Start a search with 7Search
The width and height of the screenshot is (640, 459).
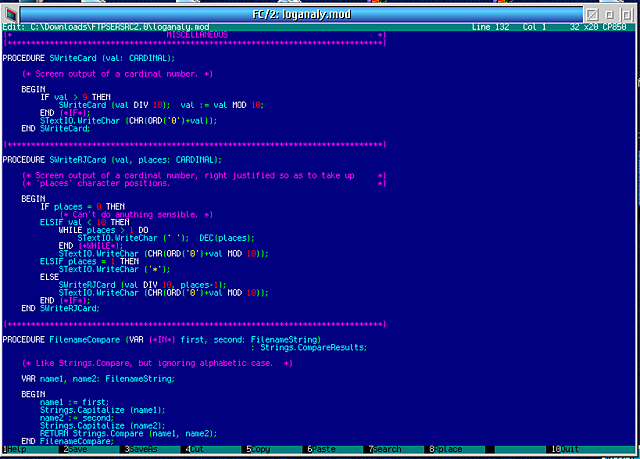click(x=384, y=449)
